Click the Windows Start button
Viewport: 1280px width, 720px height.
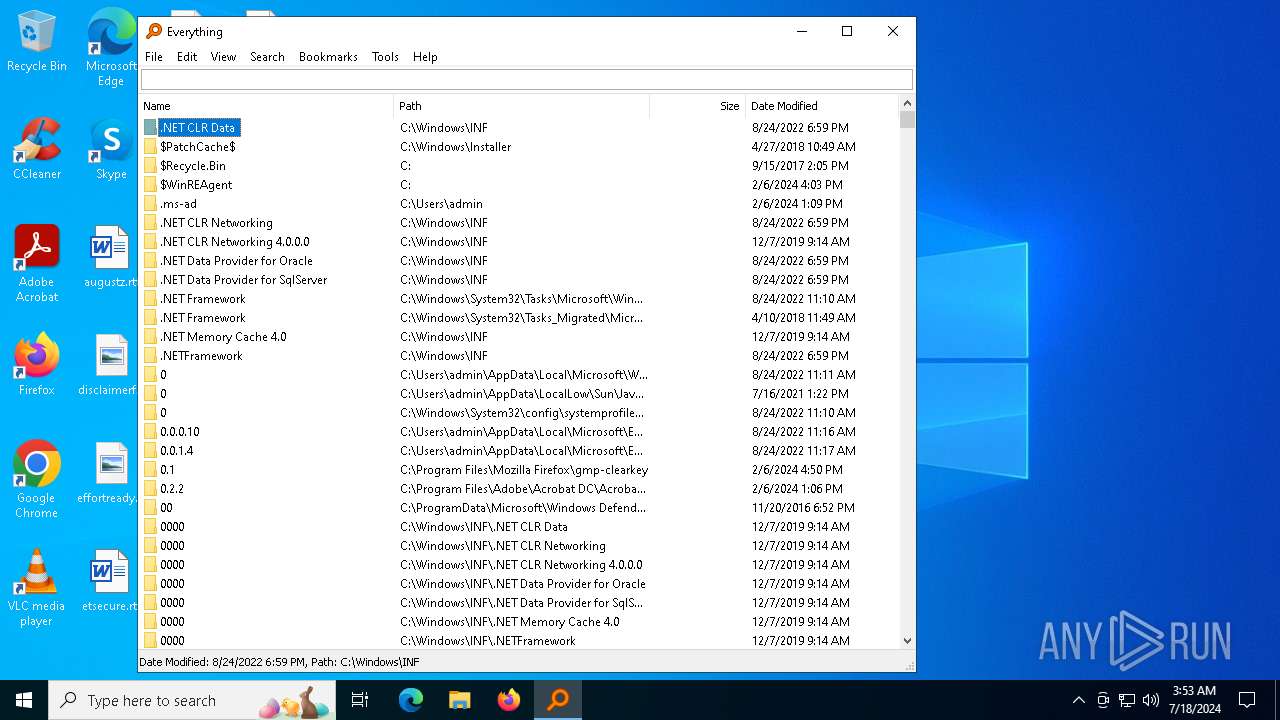coord(24,700)
